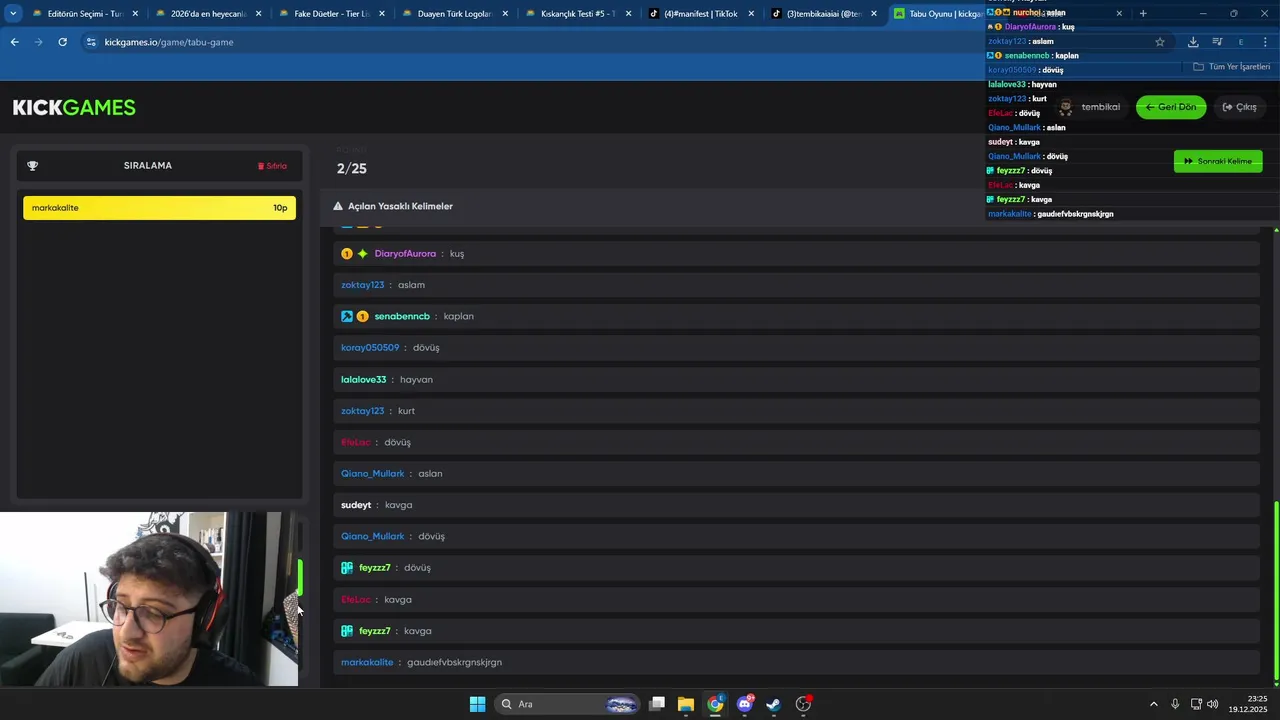Open the tab search dropdown arrow
Screen dimensions: 1280x720
point(13,13)
